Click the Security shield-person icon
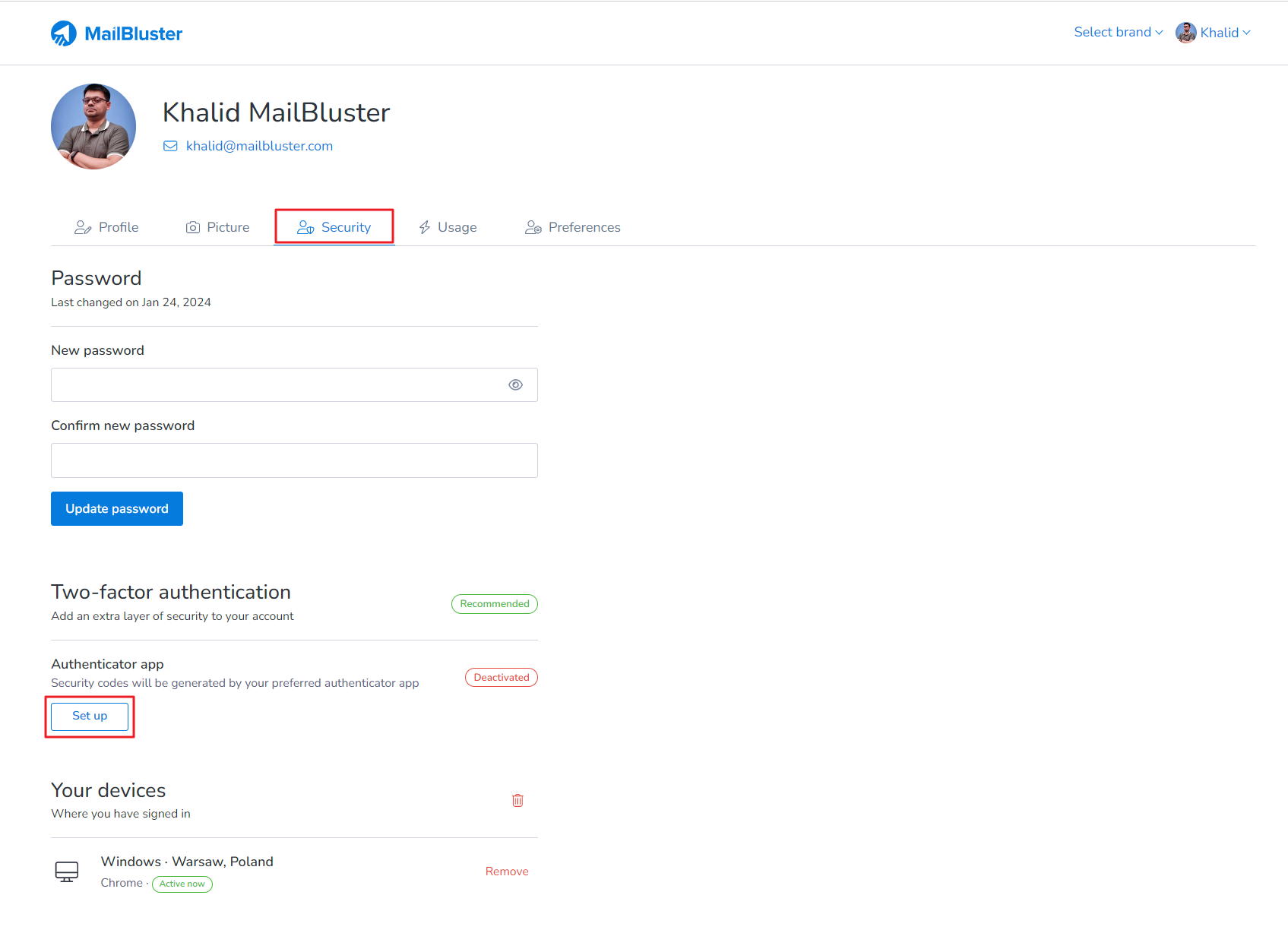The image size is (1288, 930). [x=305, y=226]
